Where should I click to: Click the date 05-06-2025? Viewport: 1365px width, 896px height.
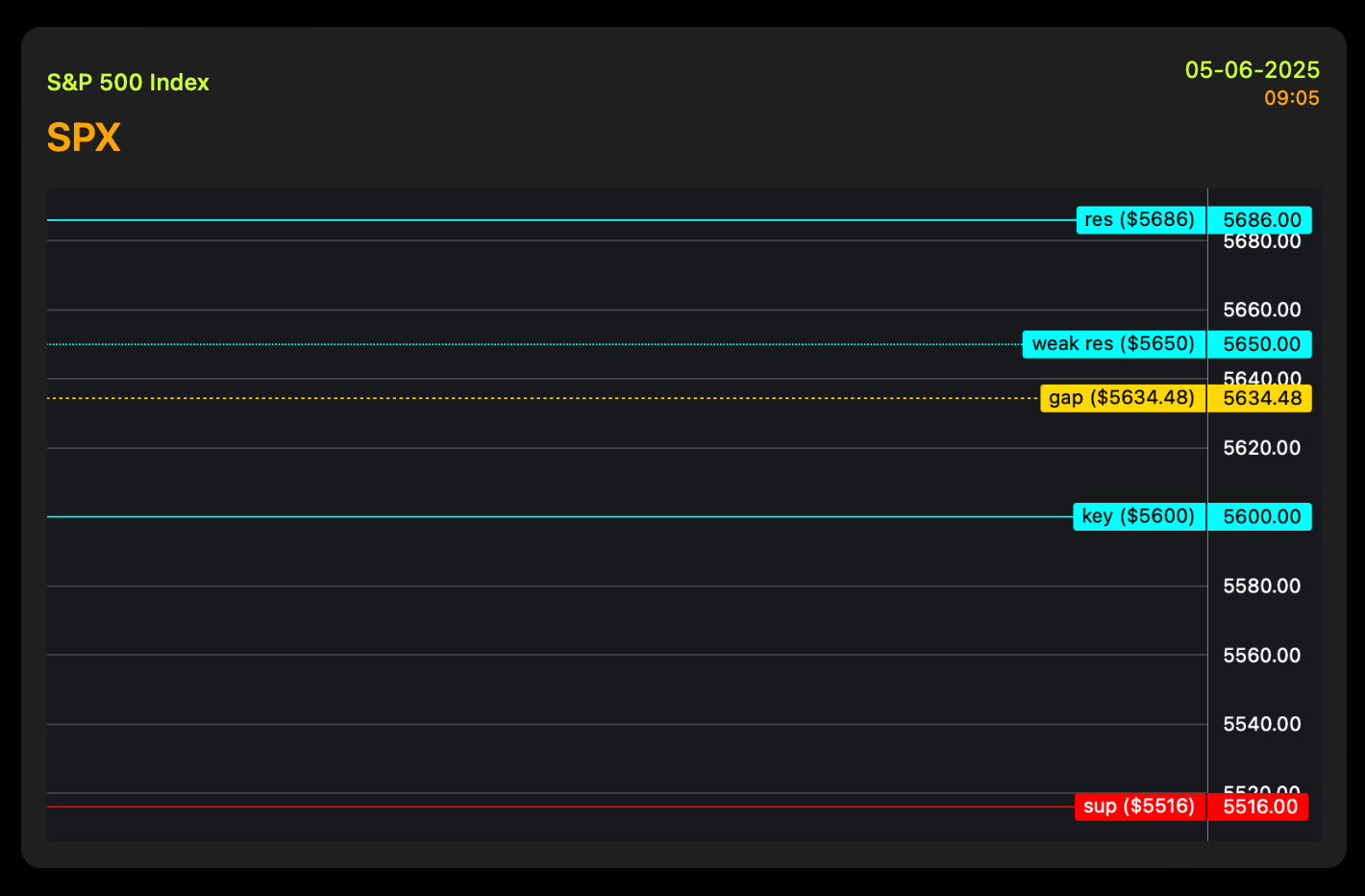(x=1252, y=70)
